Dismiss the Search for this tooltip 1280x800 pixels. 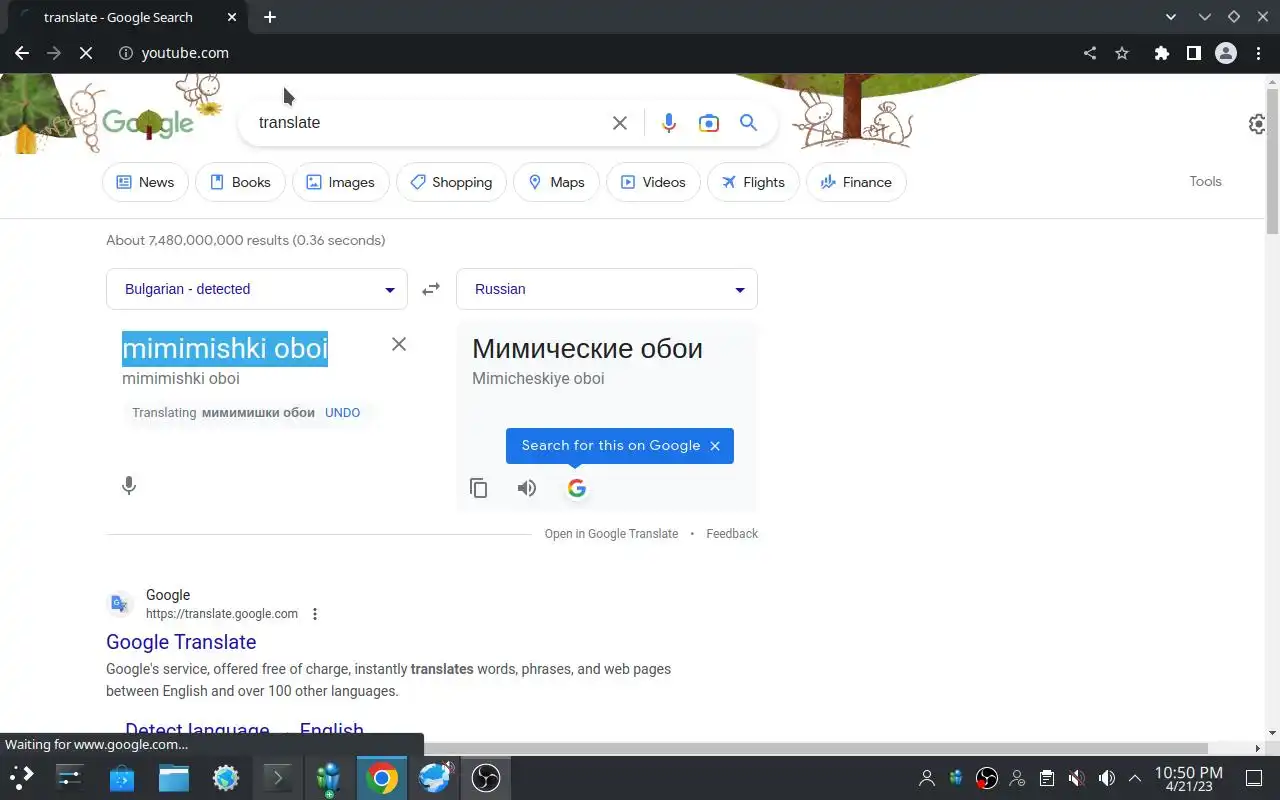pos(715,446)
